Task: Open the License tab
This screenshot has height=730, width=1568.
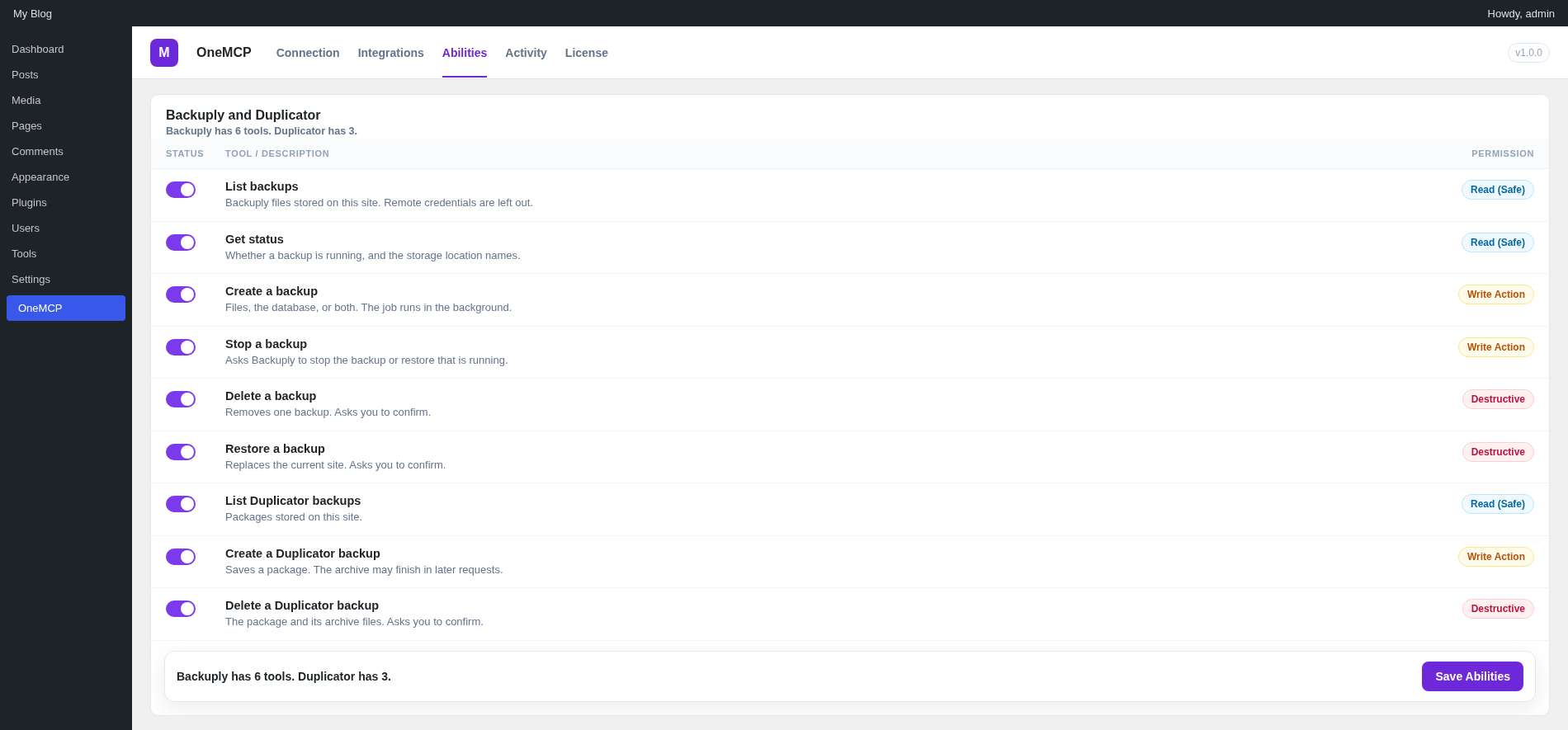Action: [x=587, y=53]
